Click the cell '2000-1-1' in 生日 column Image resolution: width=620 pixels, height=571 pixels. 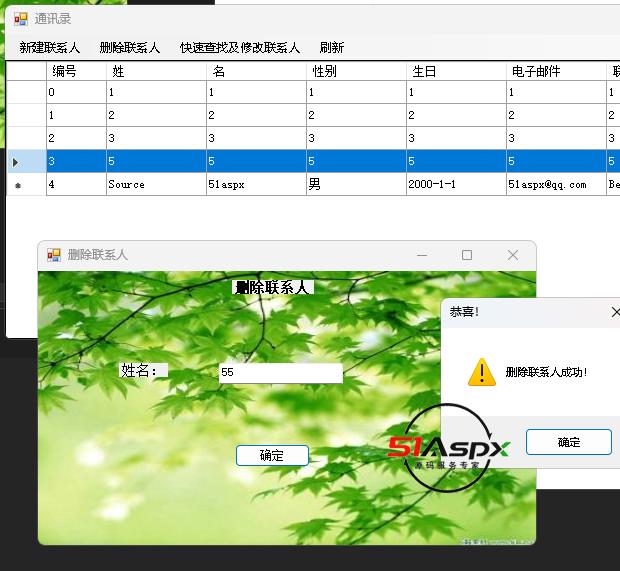[x=456, y=184]
